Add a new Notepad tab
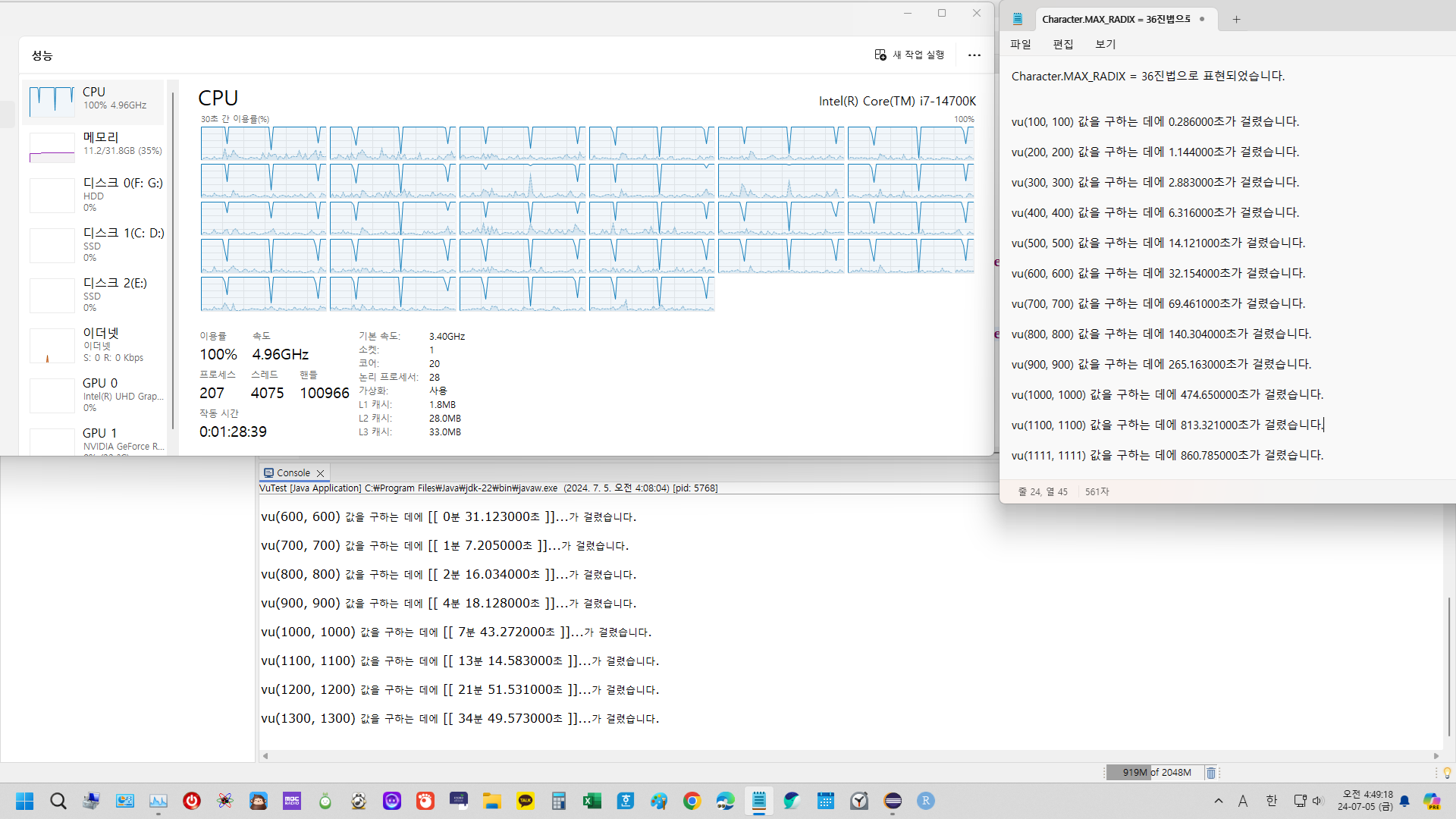1456x819 pixels. click(x=1236, y=20)
